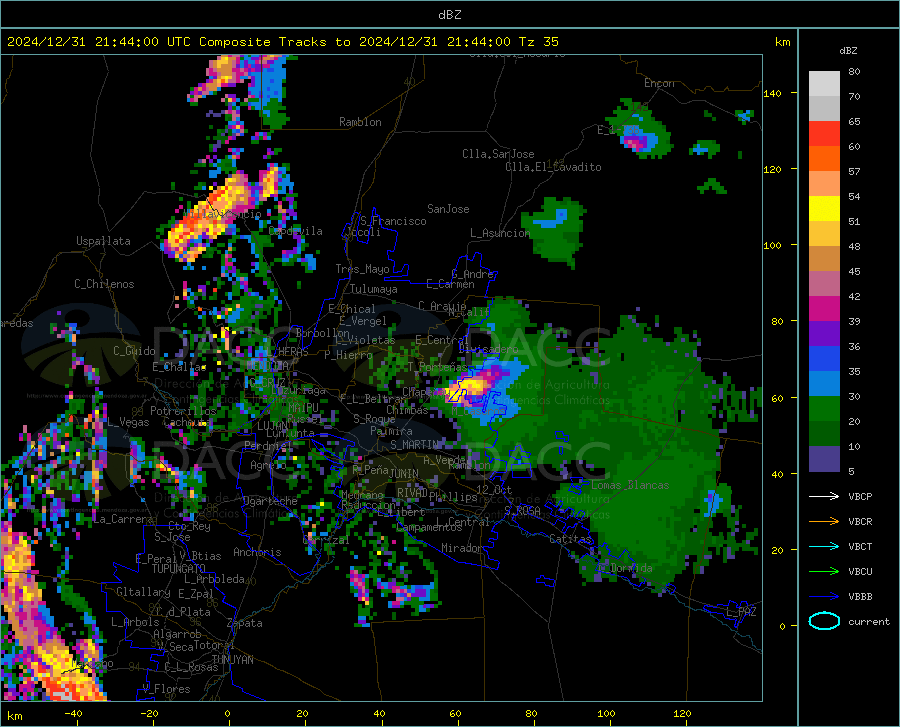Click the 'current' legend label

869,621
